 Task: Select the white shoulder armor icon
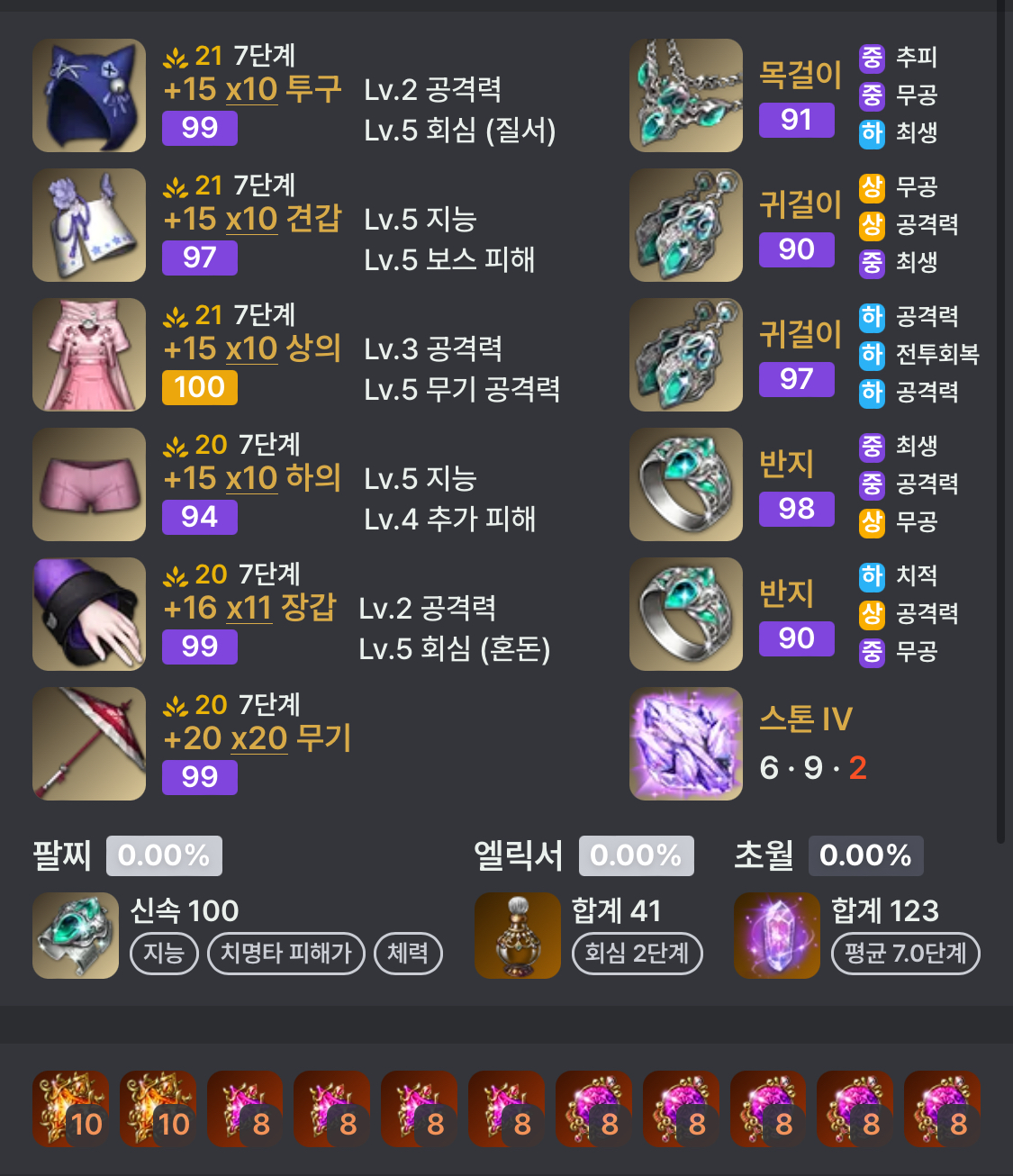pyautogui.click(x=89, y=225)
